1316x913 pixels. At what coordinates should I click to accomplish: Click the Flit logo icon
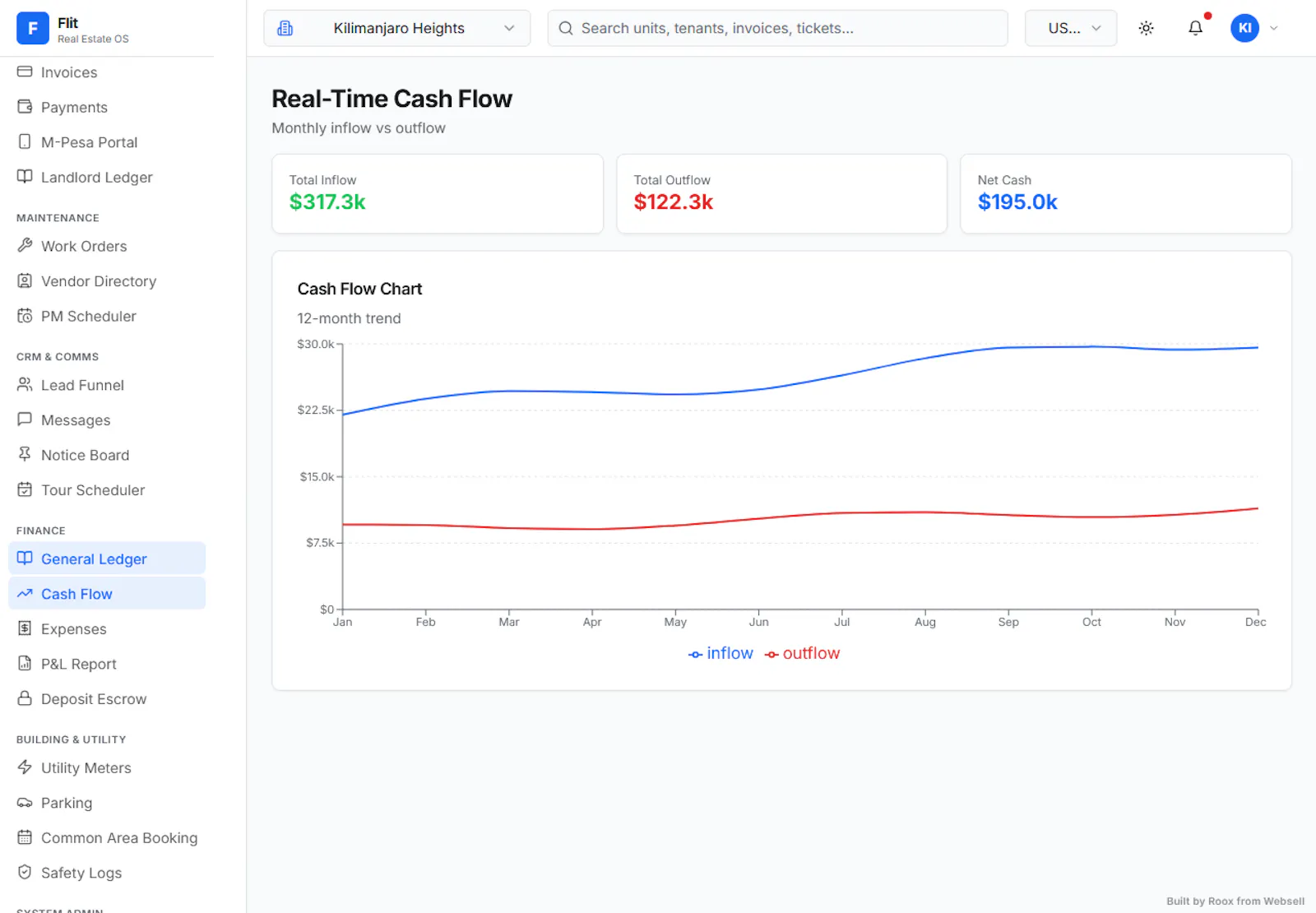click(x=33, y=28)
